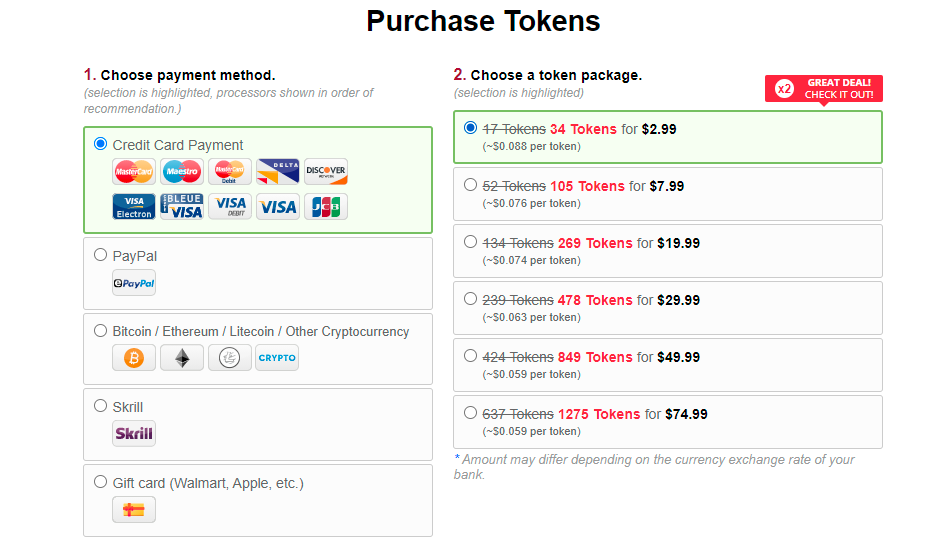Select the 1275 Tokens for $74.99 package
This screenshot has width=949, height=544.
(x=471, y=413)
